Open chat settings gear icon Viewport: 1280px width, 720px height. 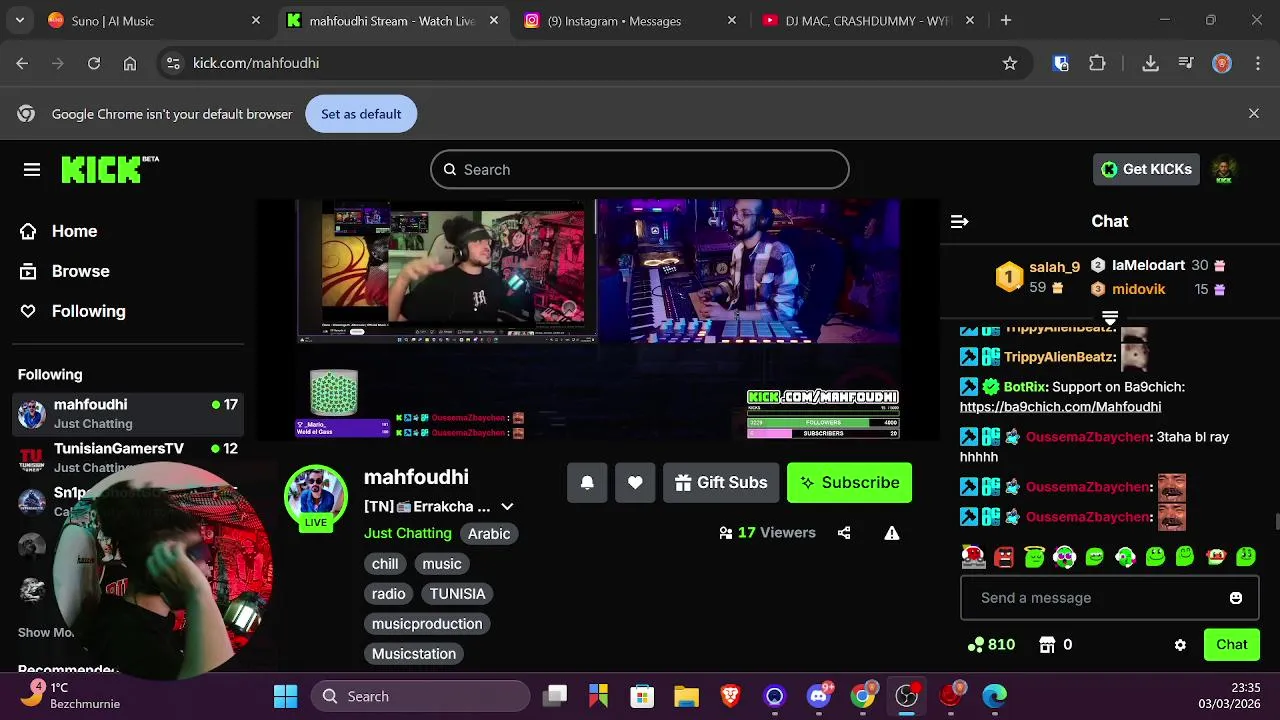point(1180,645)
